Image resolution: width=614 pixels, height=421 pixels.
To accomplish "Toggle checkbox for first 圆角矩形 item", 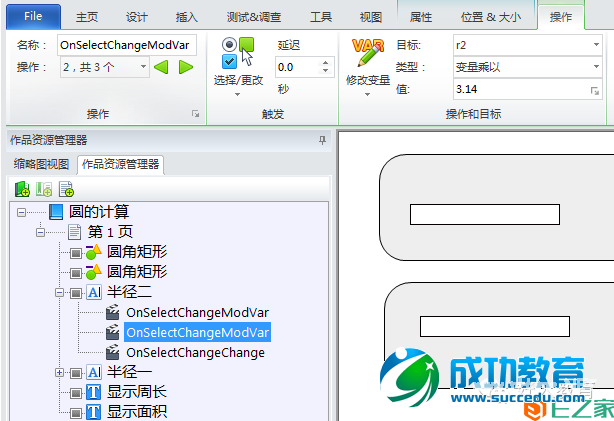I will (76, 253).
